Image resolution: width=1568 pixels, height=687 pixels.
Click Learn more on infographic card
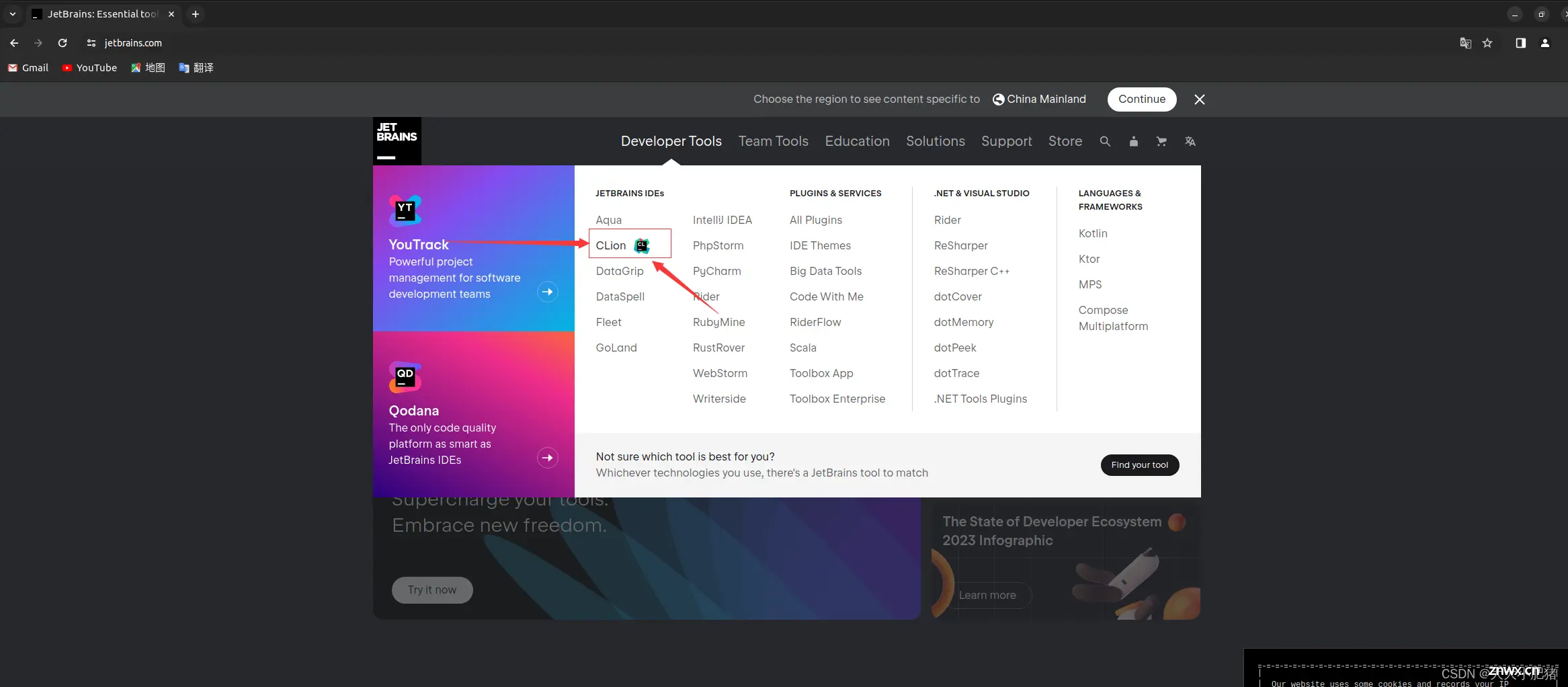[987, 596]
